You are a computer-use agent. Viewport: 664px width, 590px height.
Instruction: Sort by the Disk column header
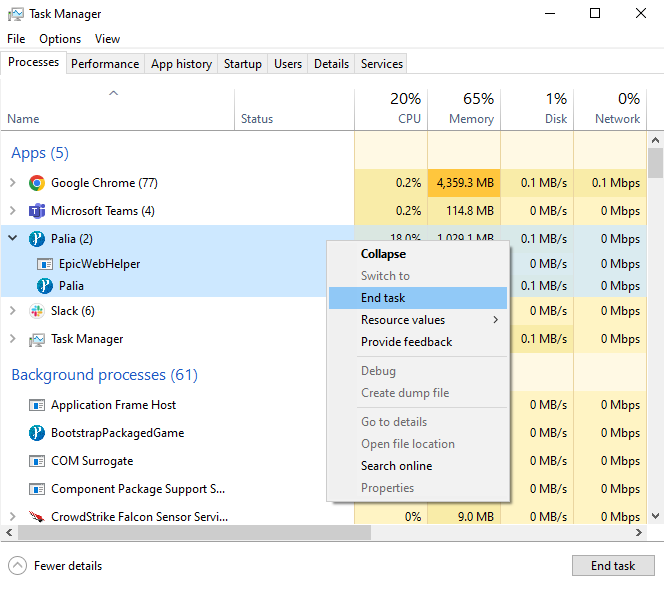(x=537, y=110)
